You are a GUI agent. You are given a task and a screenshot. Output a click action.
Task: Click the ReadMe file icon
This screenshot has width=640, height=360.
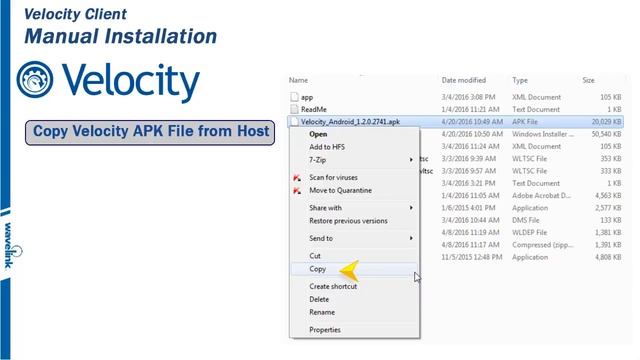pyautogui.click(x=294, y=109)
